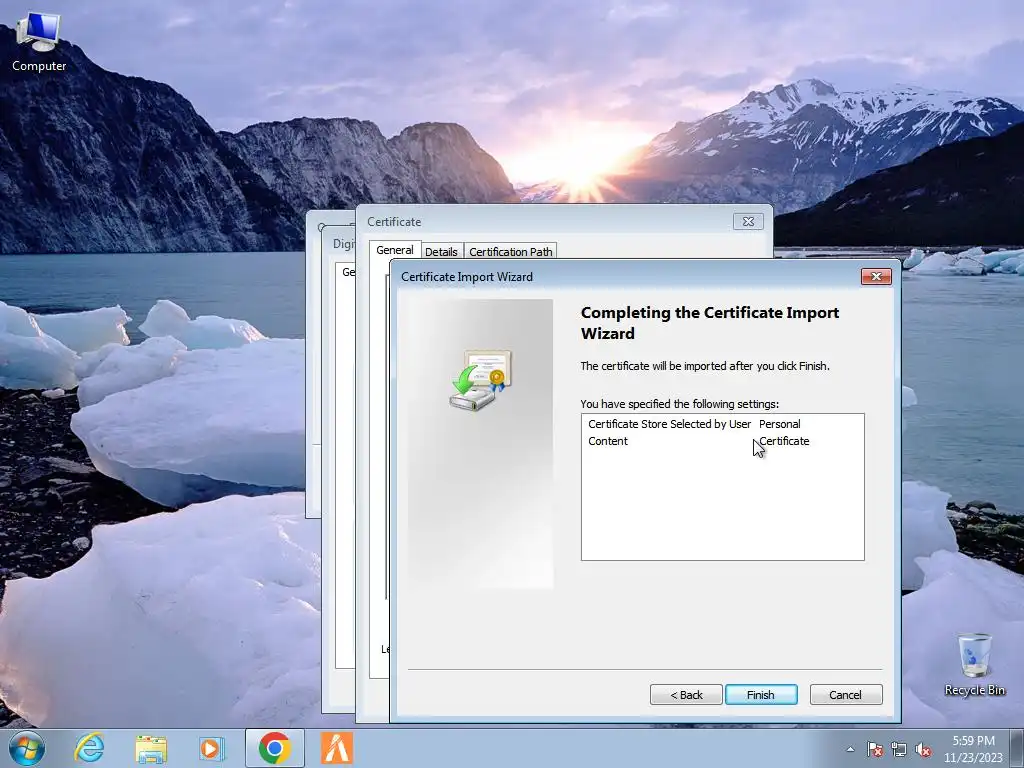The image size is (1024, 768).
Task: Open the Windows Start menu
Action: 27,748
